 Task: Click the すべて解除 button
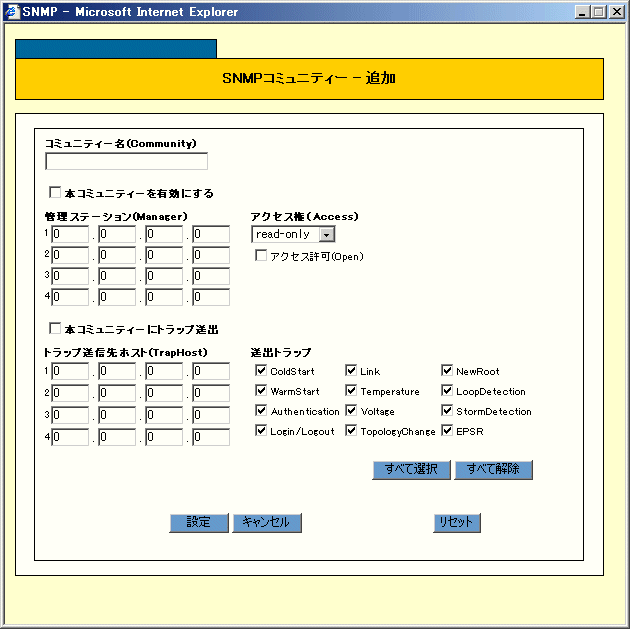(x=493, y=470)
